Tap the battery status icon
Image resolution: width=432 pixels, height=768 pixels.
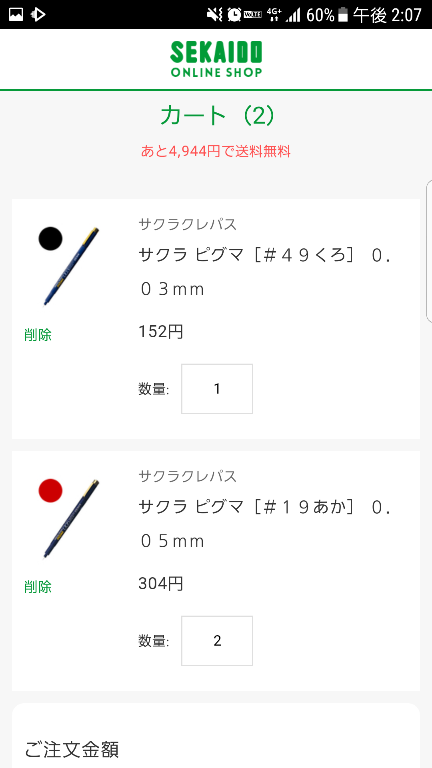pos(343,15)
